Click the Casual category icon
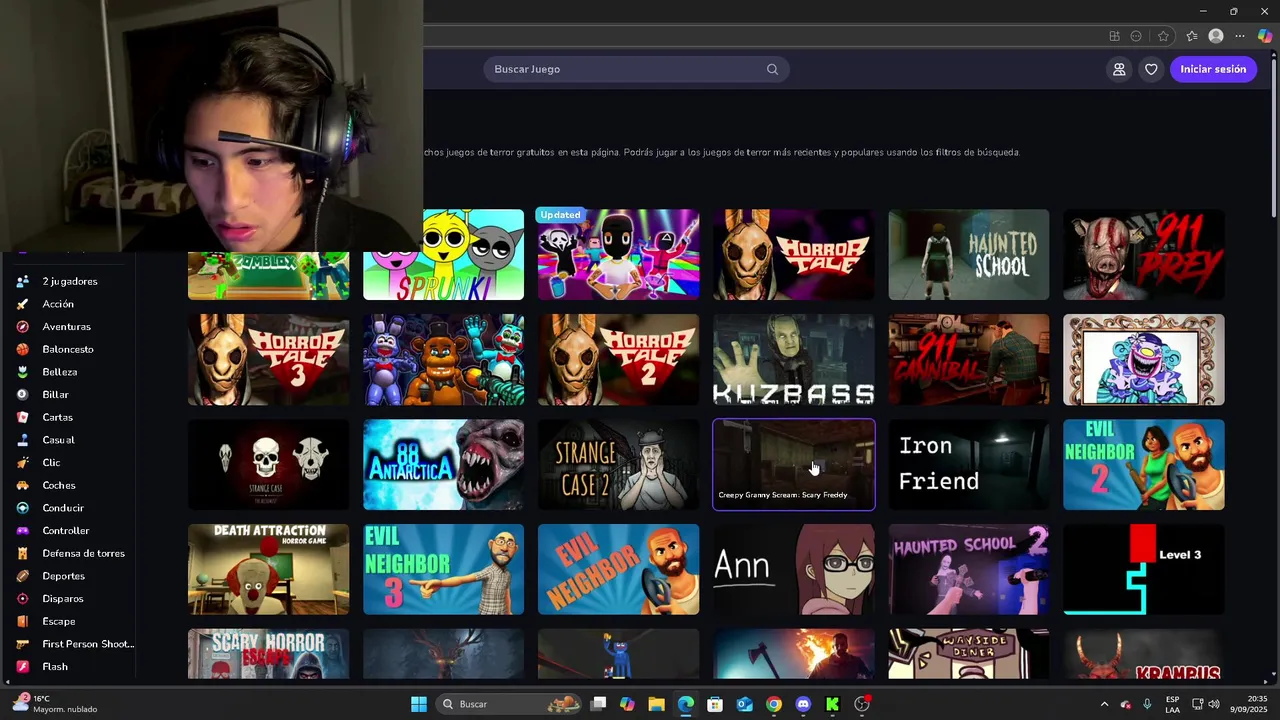This screenshot has height=720, width=1280. [22, 440]
